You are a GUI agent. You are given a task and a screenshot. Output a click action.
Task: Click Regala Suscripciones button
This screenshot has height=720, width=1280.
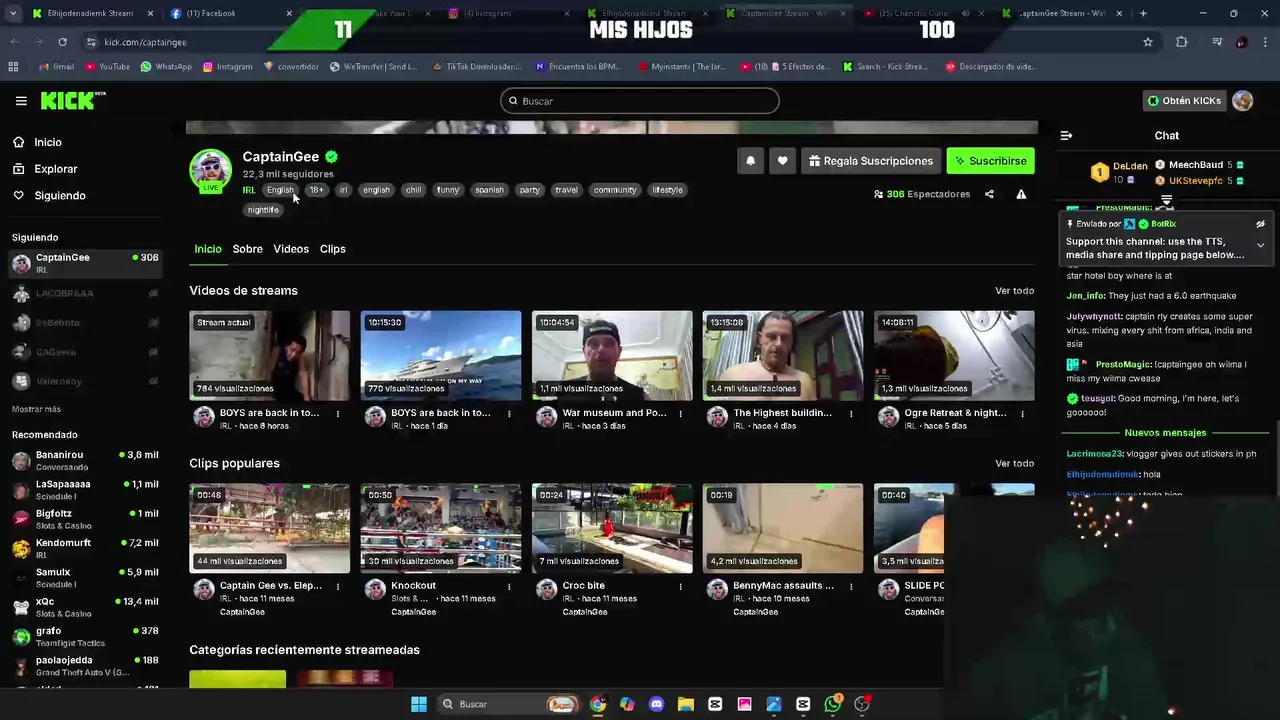(870, 161)
